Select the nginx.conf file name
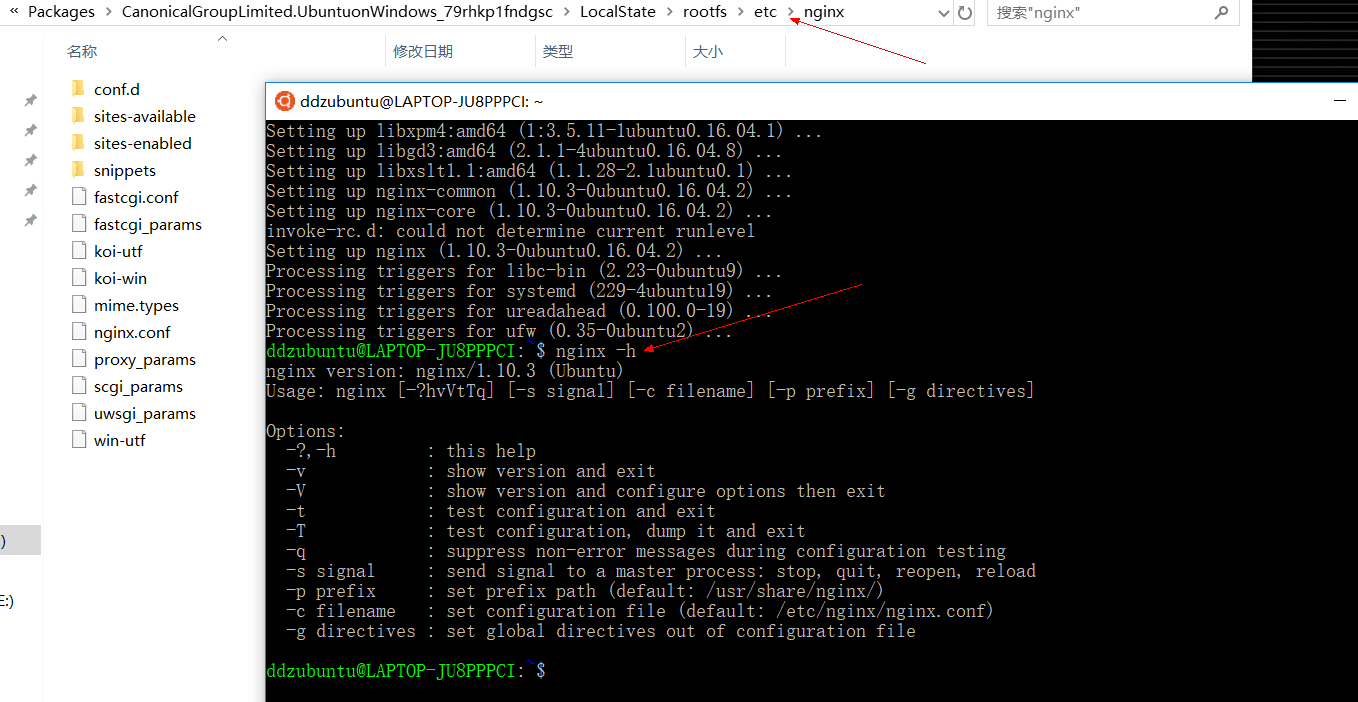Viewport: 1358px width, 702px height. tap(132, 332)
